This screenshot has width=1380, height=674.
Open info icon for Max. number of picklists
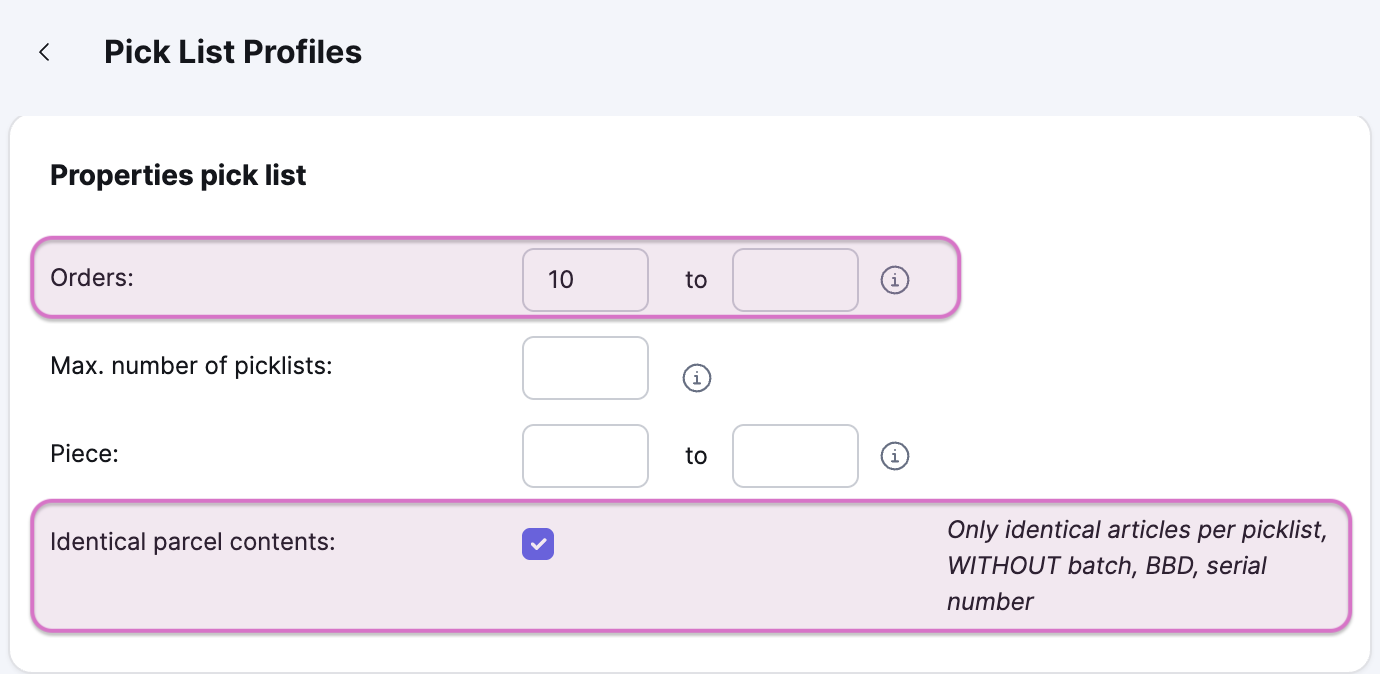(x=697, y=378)
